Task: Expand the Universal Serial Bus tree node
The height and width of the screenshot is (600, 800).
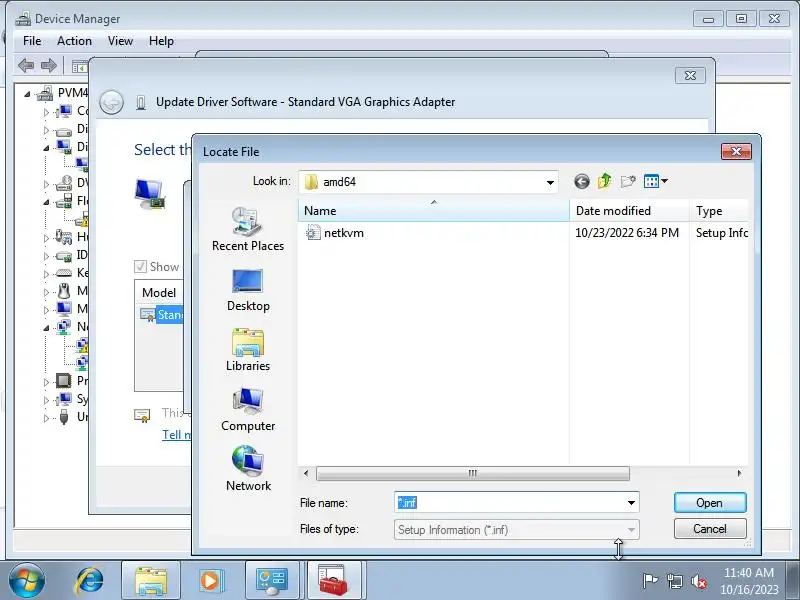Action: tap(46, 417)
